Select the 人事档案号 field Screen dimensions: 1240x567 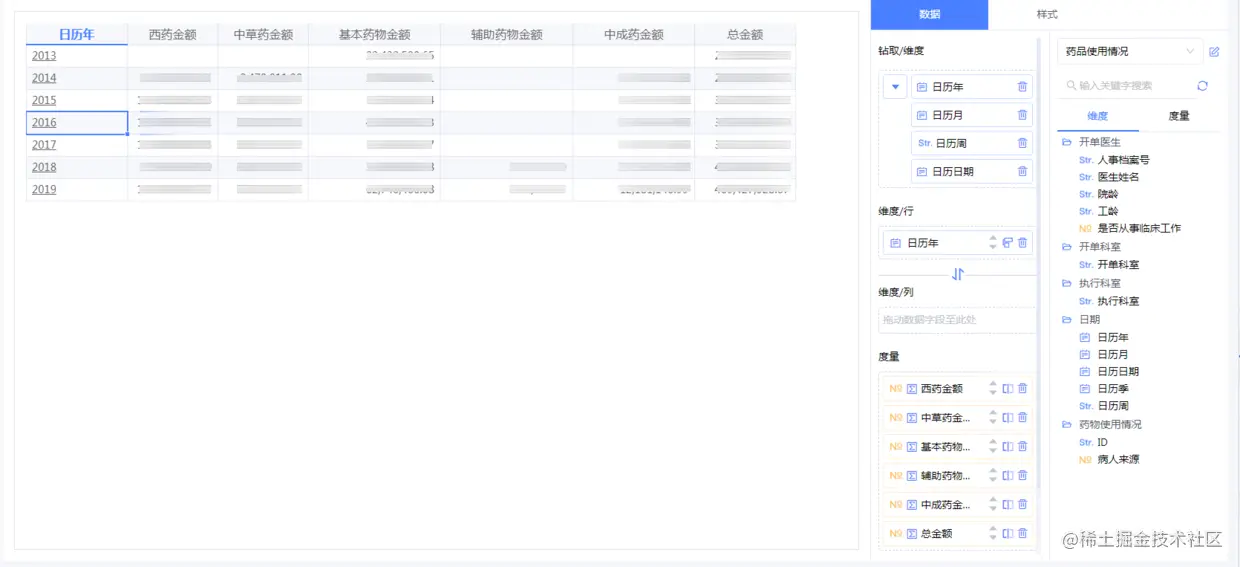click(1123, 160)
